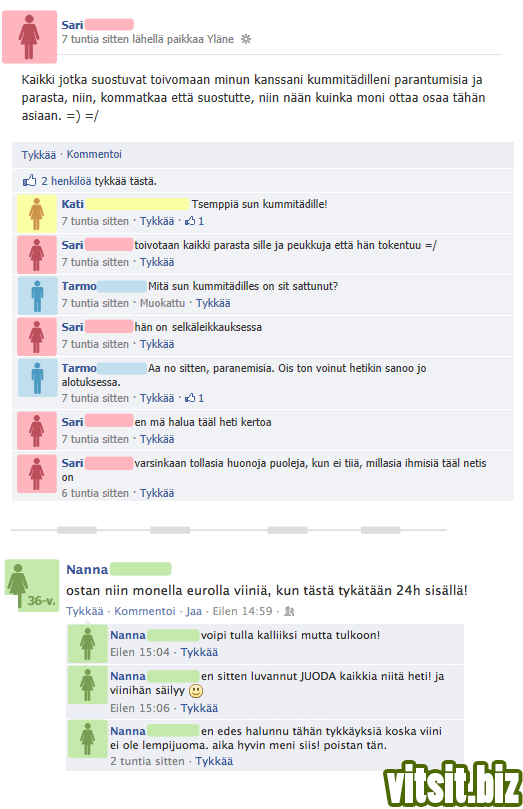Open Nanna's profile name on the main post

pos(87,570)
